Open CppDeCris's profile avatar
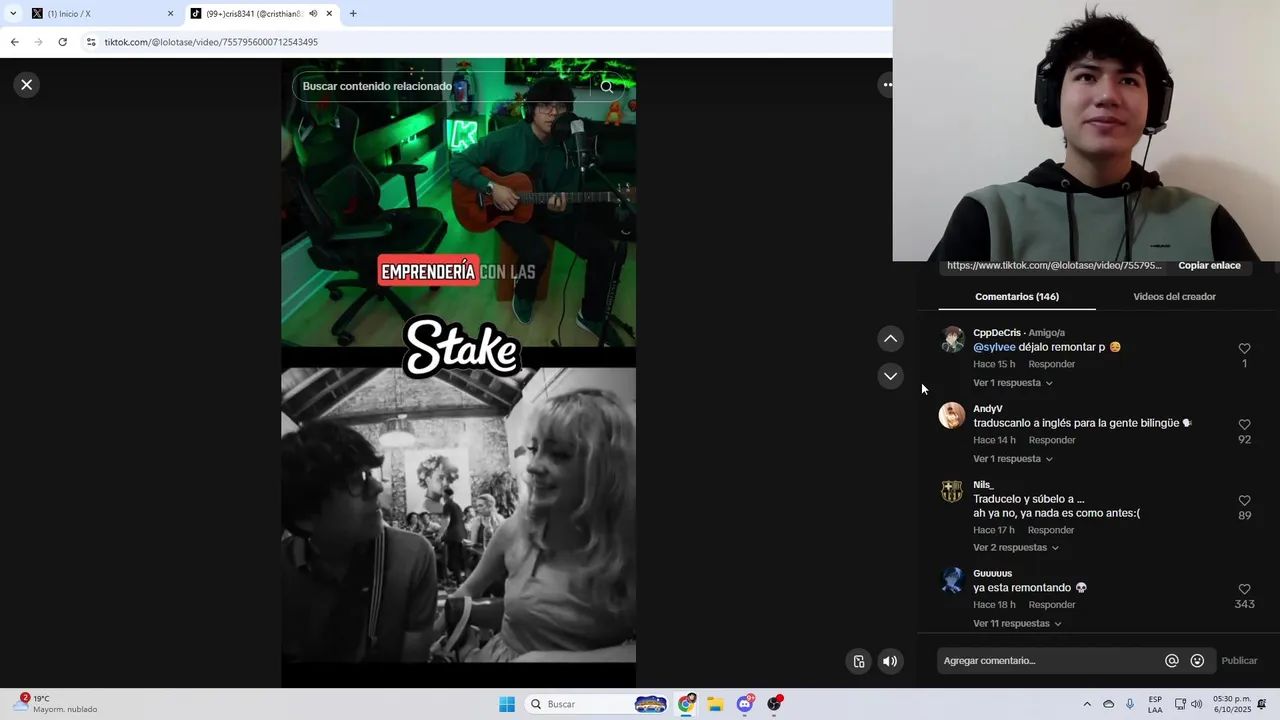1280x720 pixels. (x=952, y=339)
